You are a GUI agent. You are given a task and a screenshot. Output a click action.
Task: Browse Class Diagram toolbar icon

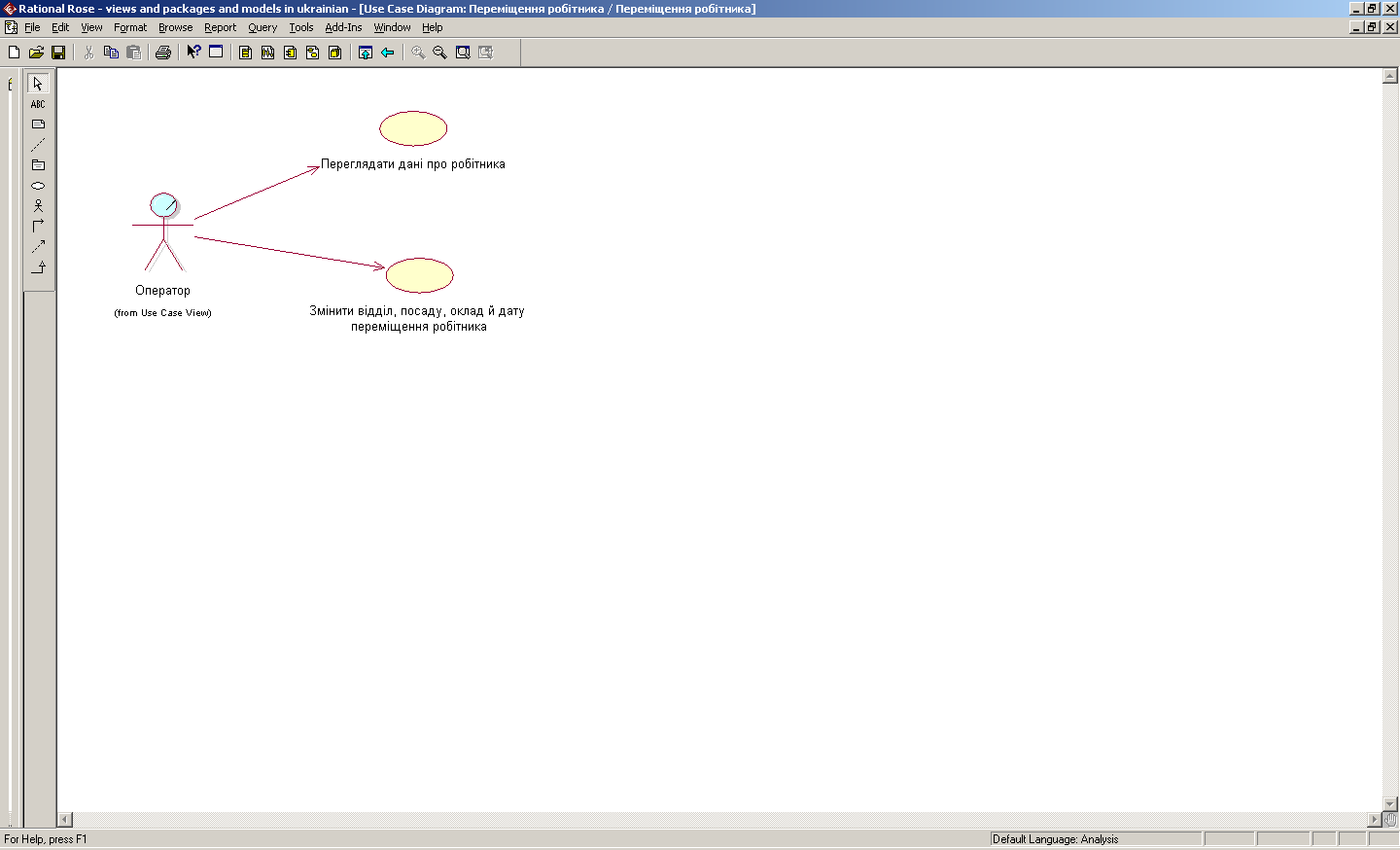[x=245, y=53]
